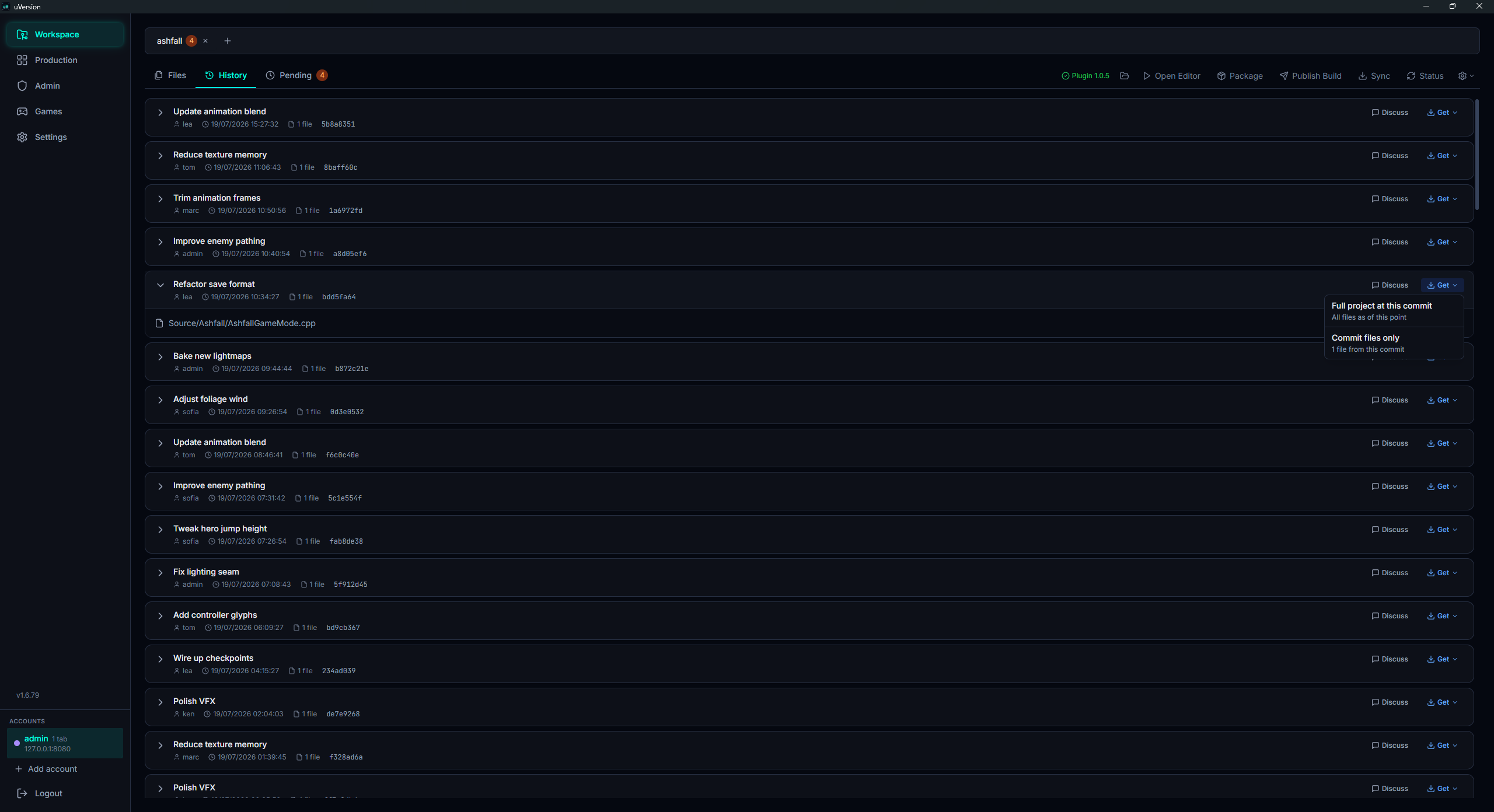
Task: Click the Sync button
Action: click(1374, 76)
